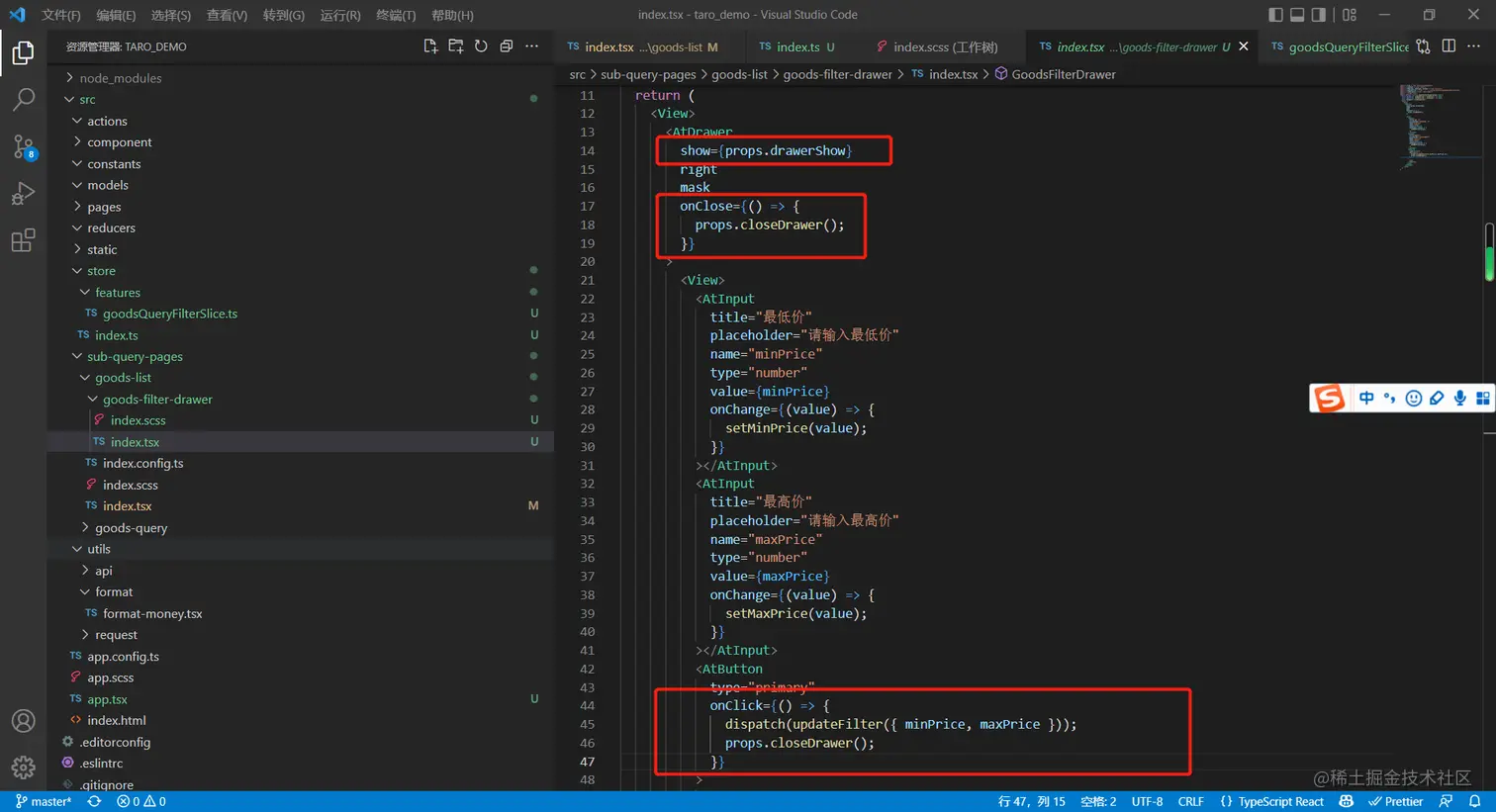Open the 文件(F) menu
1496x812 pixels.
pos(61,15)
